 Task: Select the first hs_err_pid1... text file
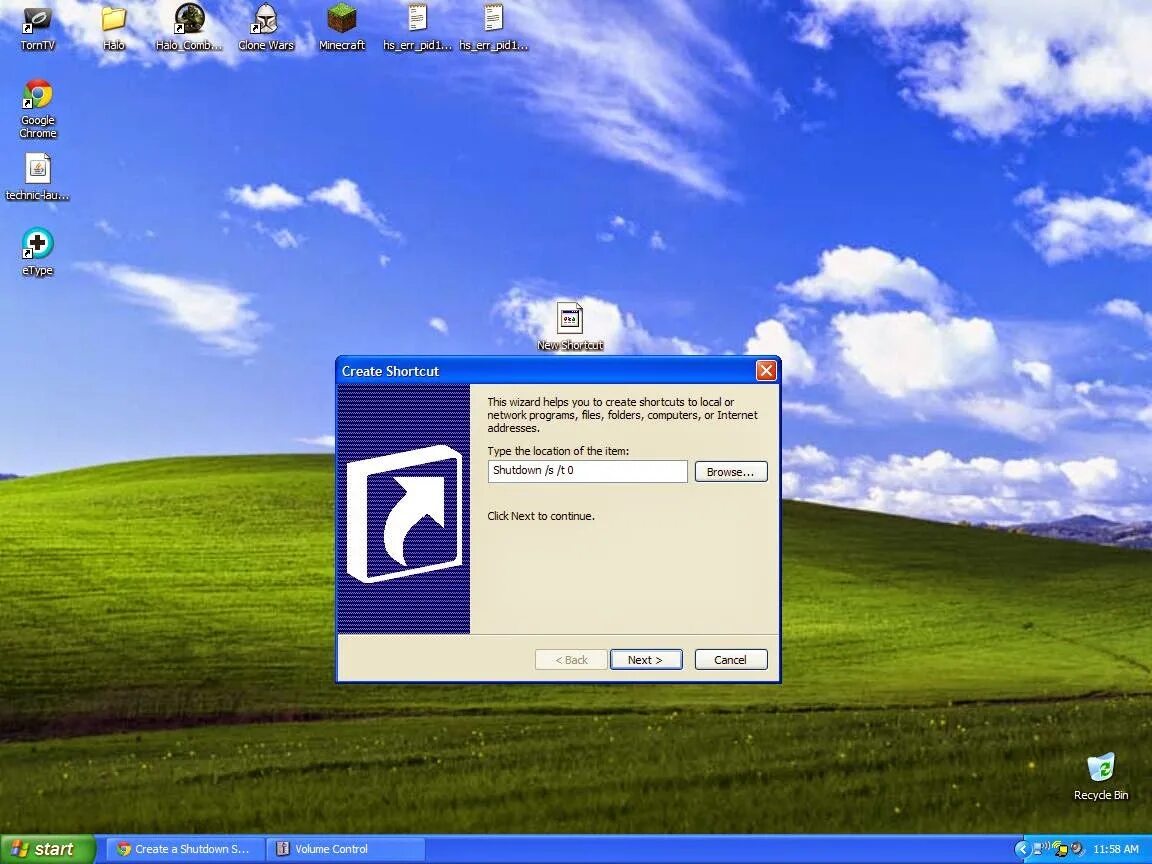pos(417,28)
